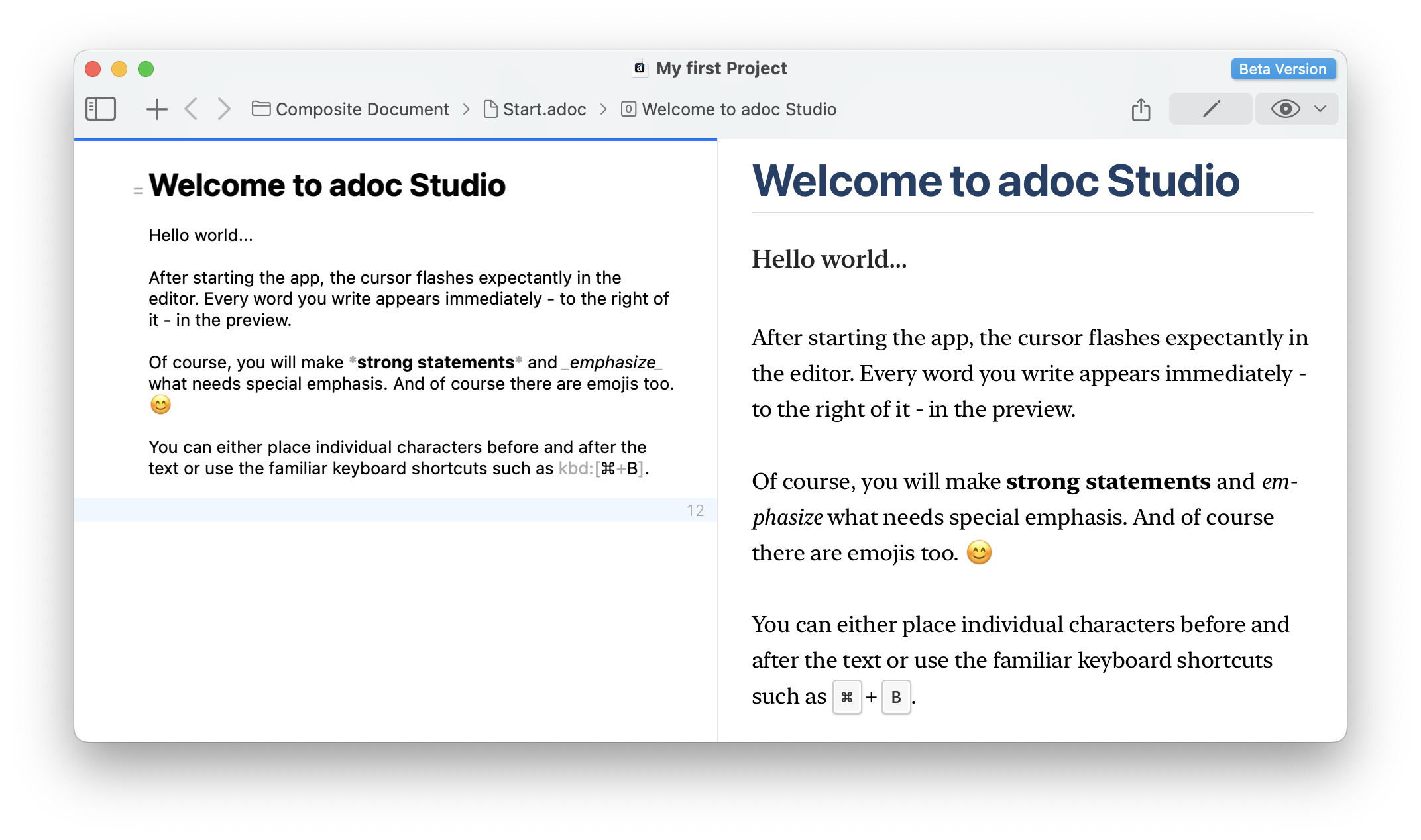Click the document icon beside My first Project
Image resolution: width=1421 pixels, height=840 pixels.
639,68
